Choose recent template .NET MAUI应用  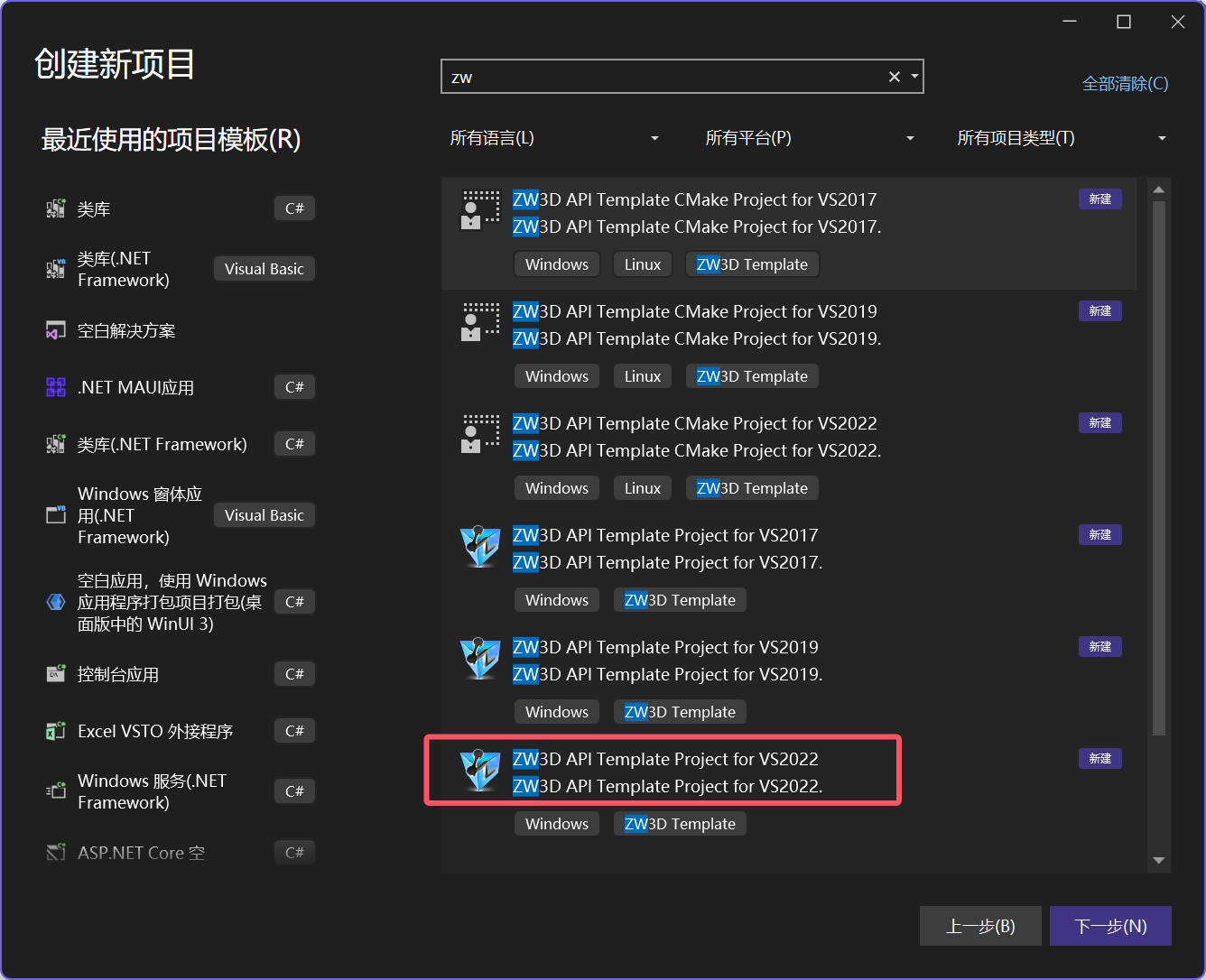click(x=180, y=387)
